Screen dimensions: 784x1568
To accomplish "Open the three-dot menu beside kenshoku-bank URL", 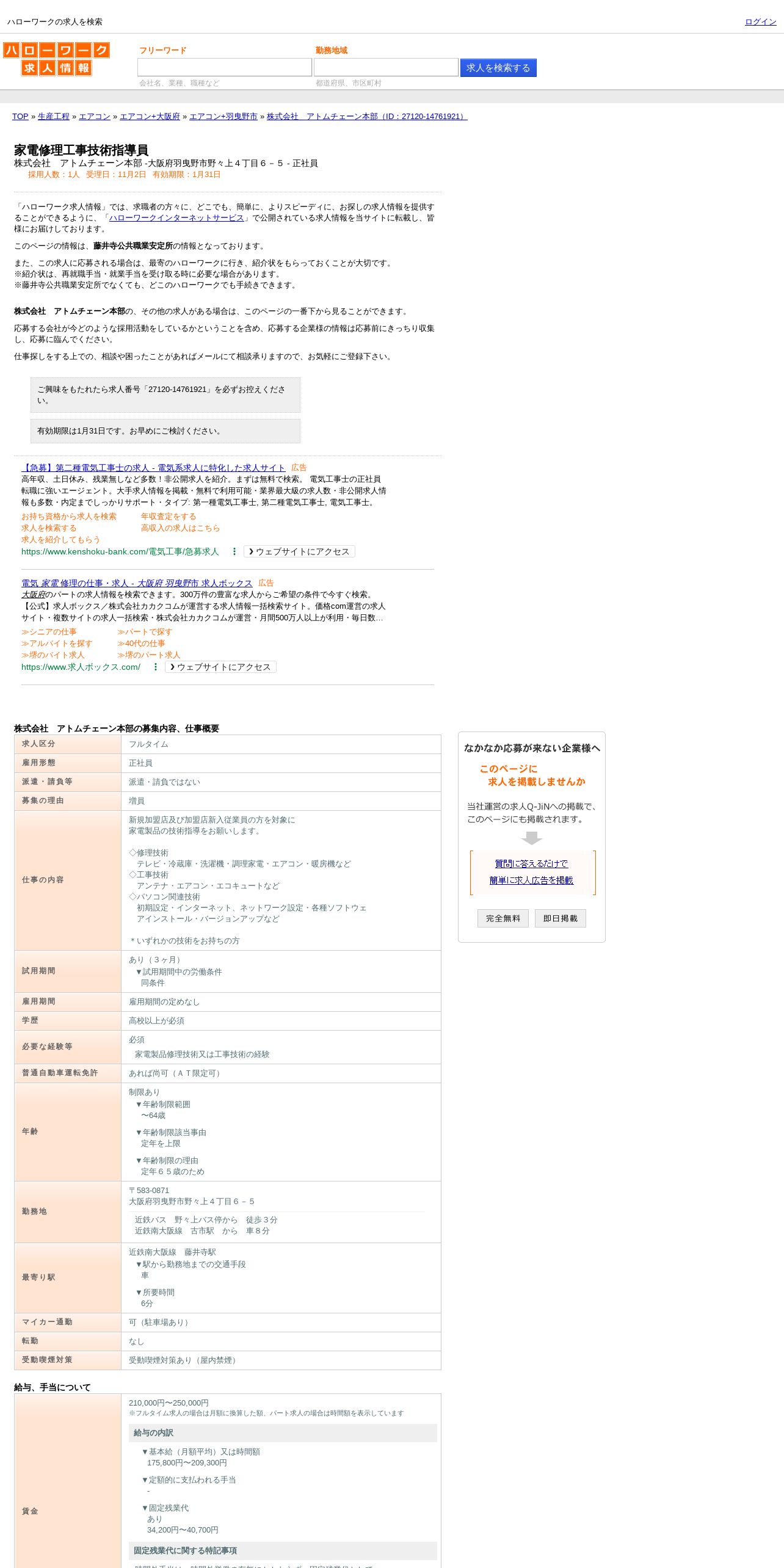I will click(234, 551).
